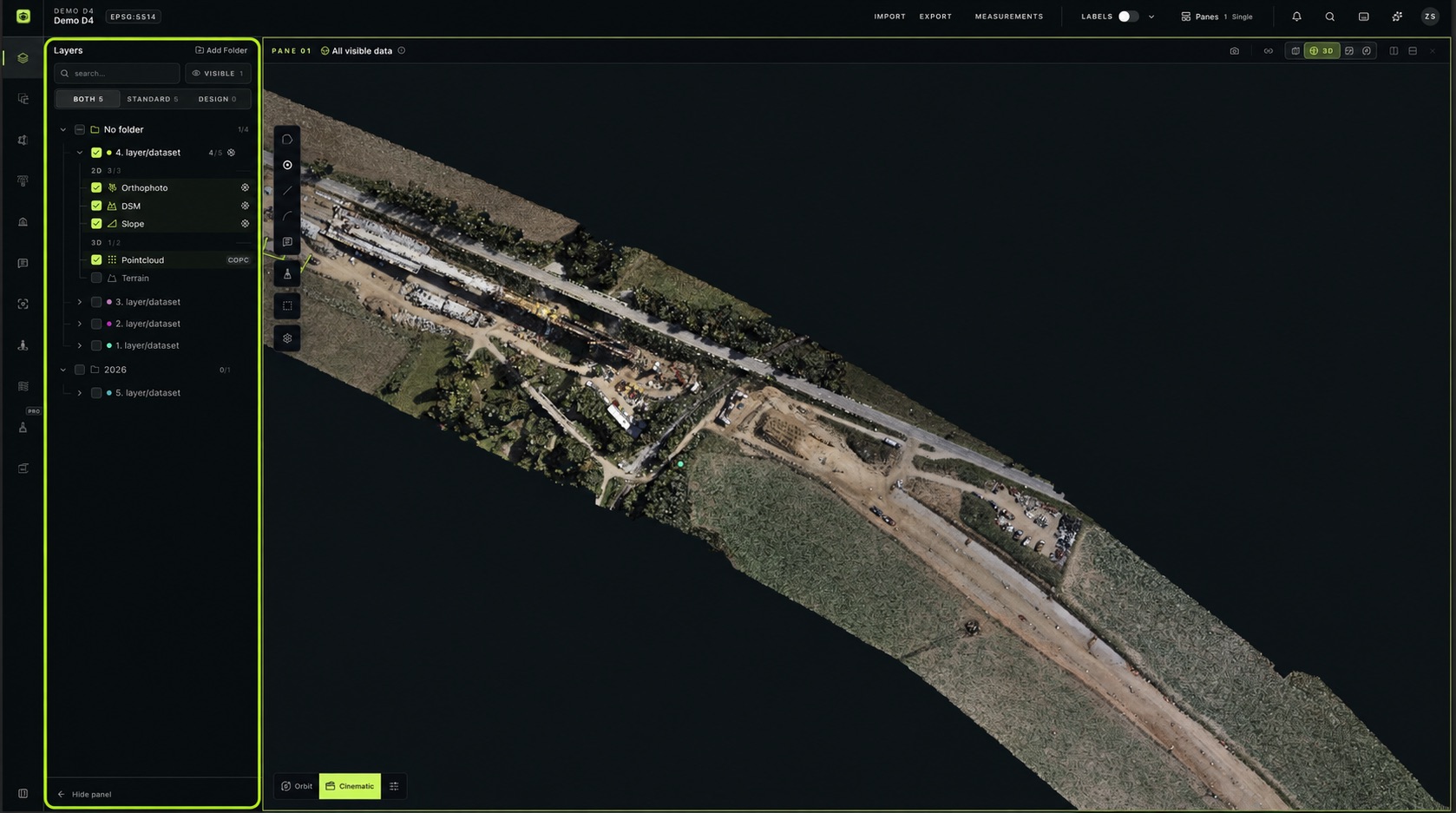
Task: Expand the 5. layer/dataset row
Action: (80, 393)
